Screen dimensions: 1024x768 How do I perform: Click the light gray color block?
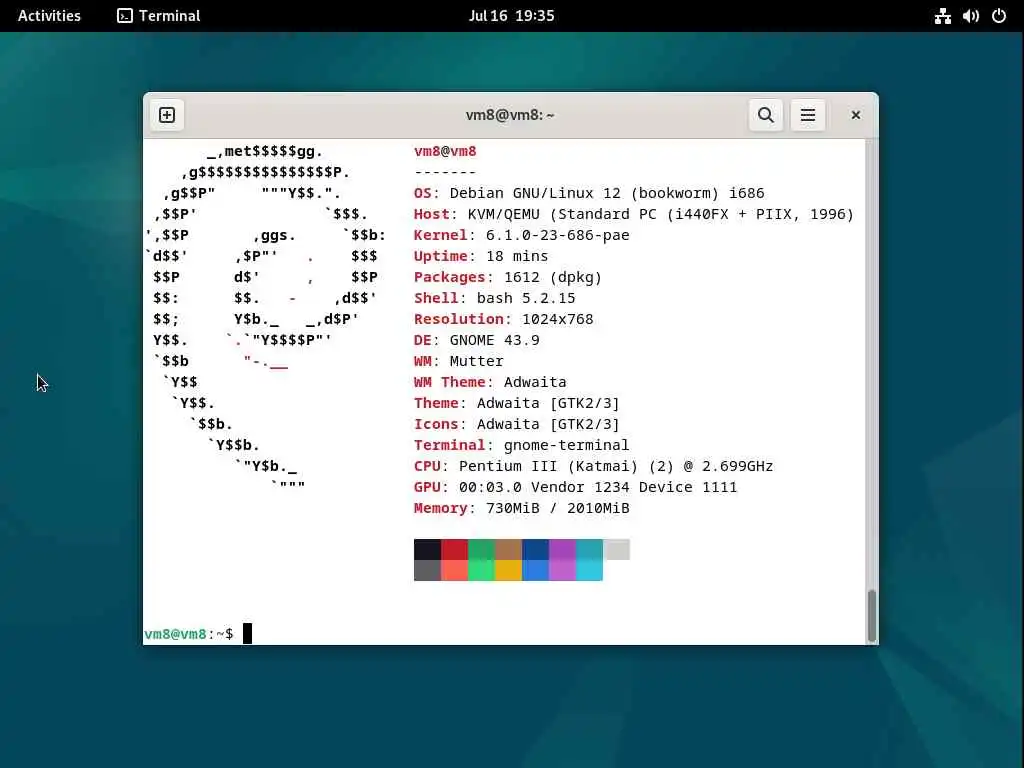click(616, 549)
